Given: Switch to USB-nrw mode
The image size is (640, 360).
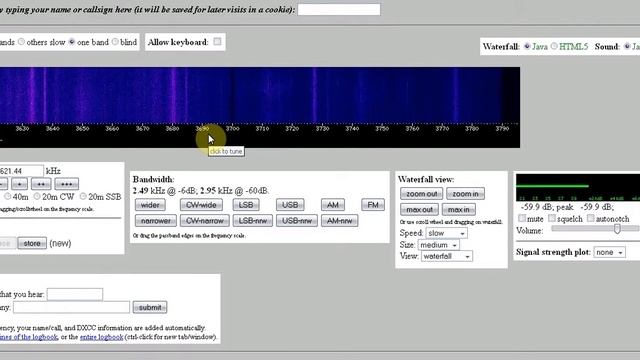Looking at the screenshot, I should 297,221.
